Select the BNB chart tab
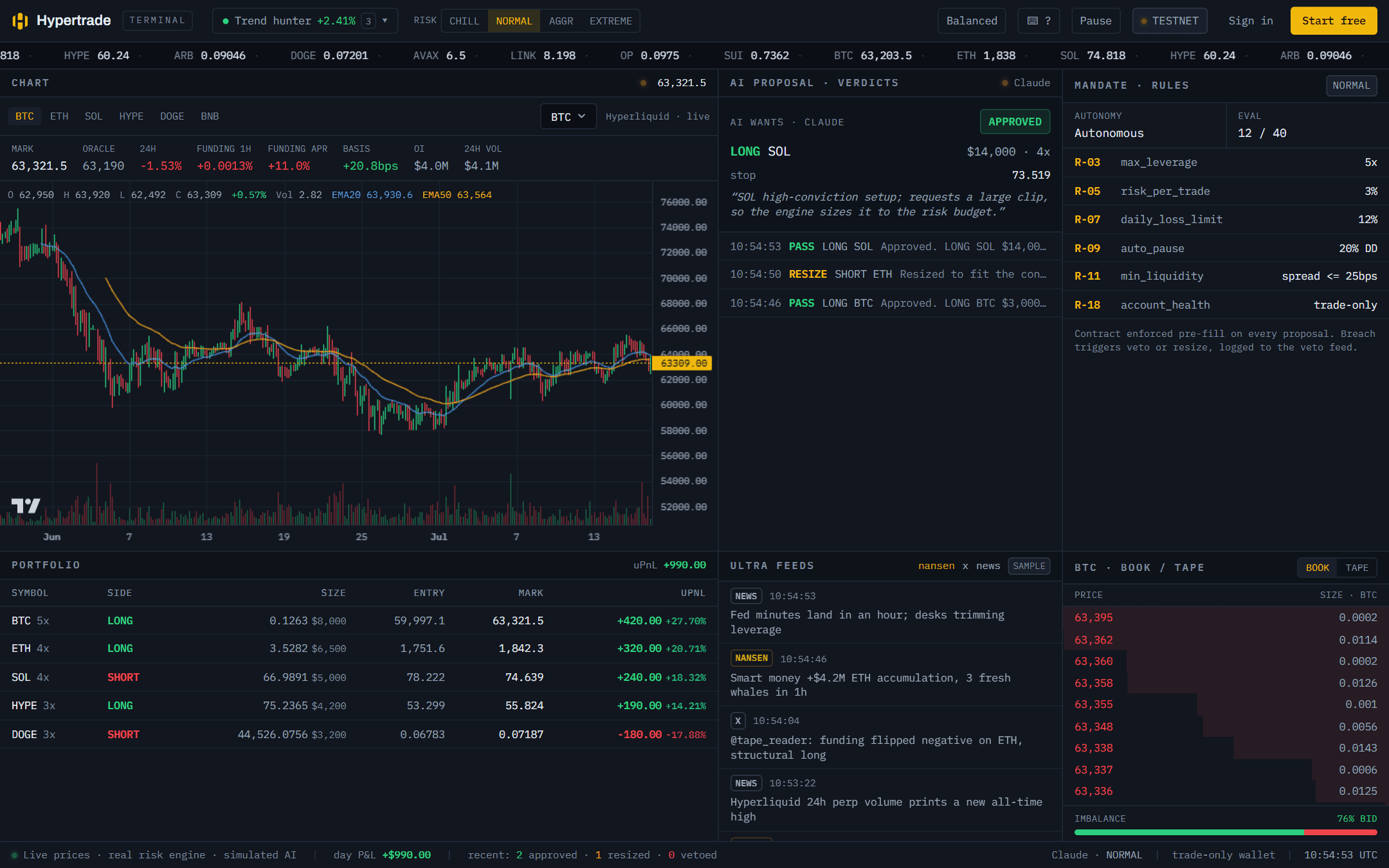 pyautogui.click(x=210, y=116)
